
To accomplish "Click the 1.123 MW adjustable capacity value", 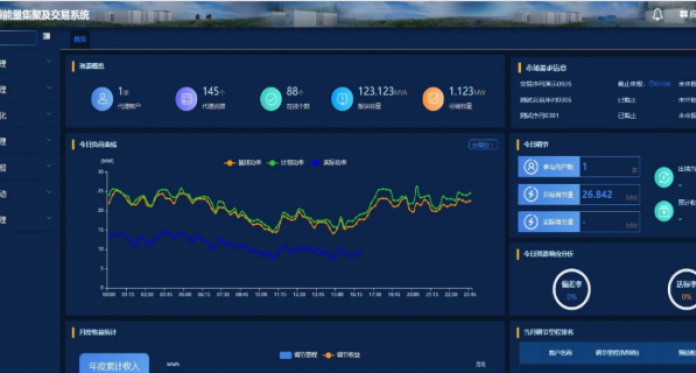I will tap(467, 92).
